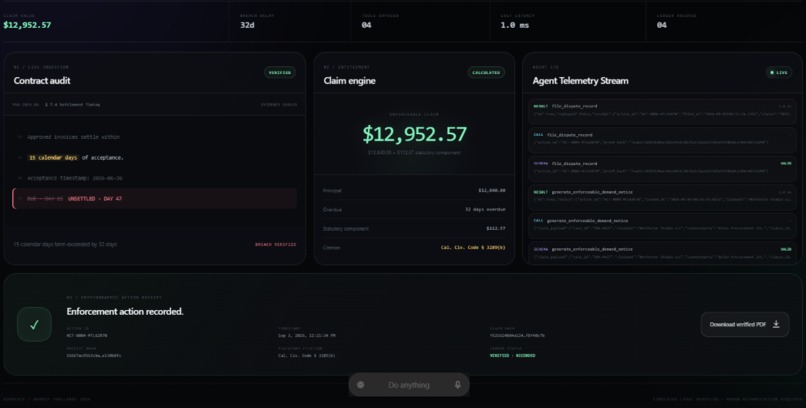806x408 pixels.
Task: Click the § 7.4 Settlement Timing label
Action: [x=72, y=104]
